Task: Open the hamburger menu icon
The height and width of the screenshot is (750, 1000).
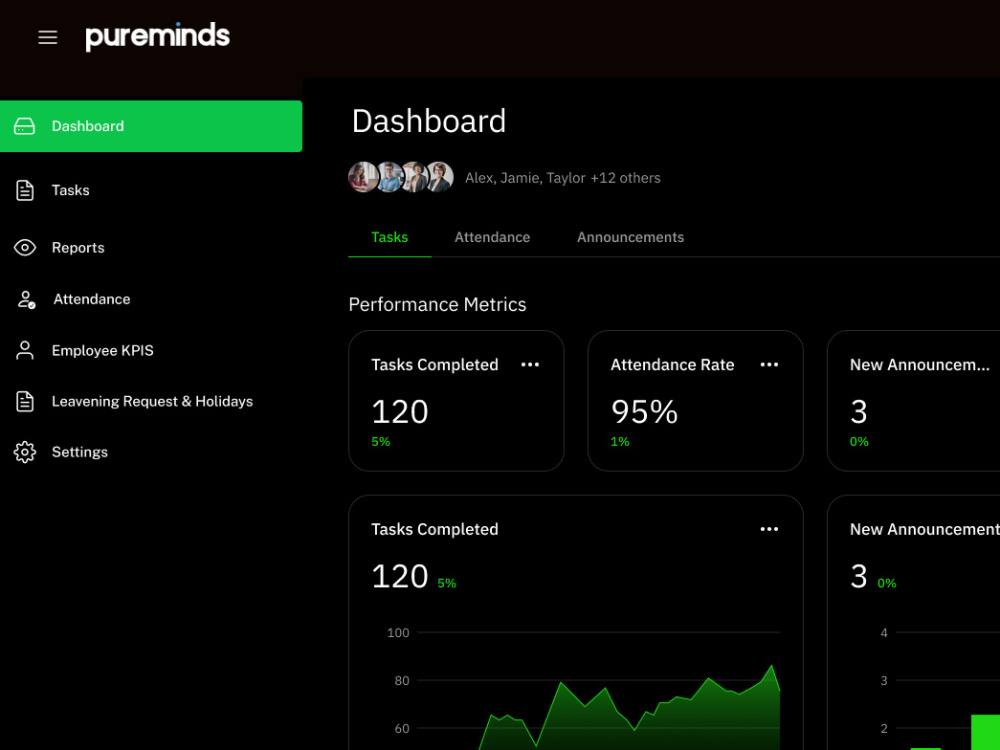Action: pos(48,38)
